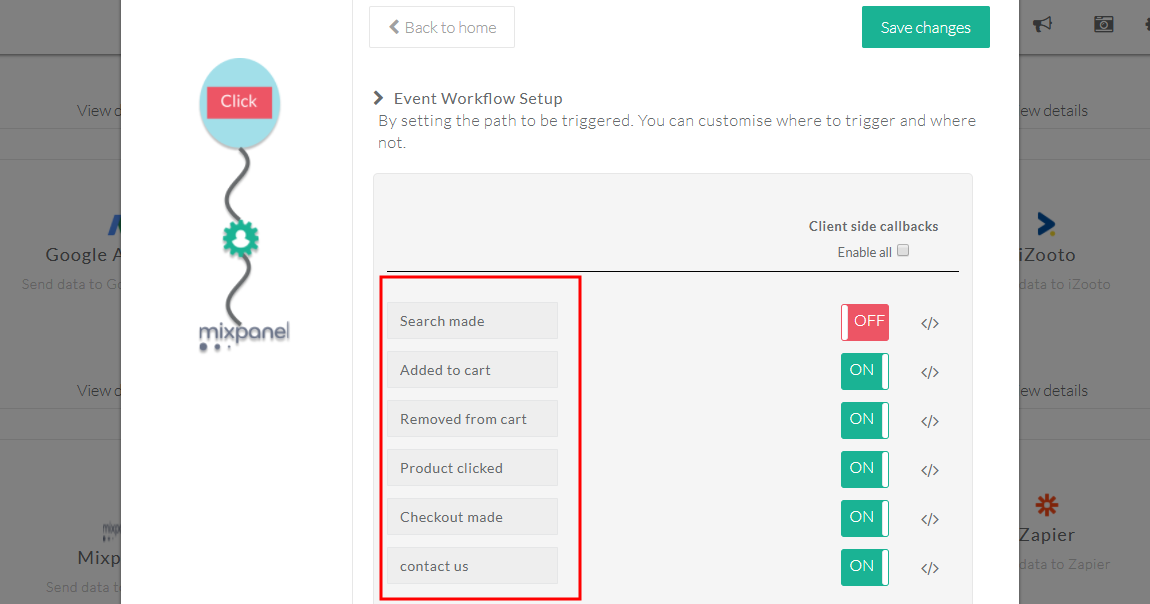
Task: Save changes to the workflow
Action: point(926,27)
